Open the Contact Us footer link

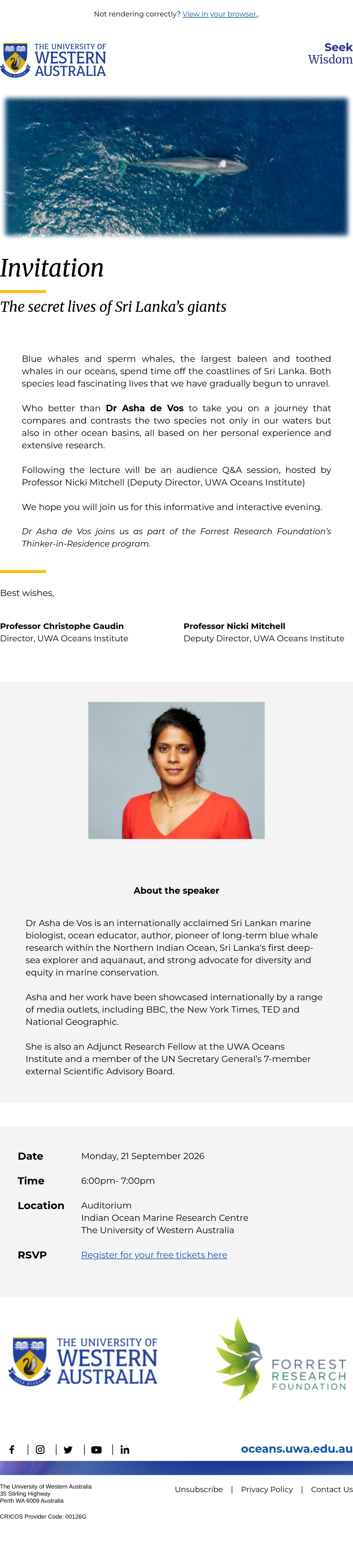pos(332,1489)
